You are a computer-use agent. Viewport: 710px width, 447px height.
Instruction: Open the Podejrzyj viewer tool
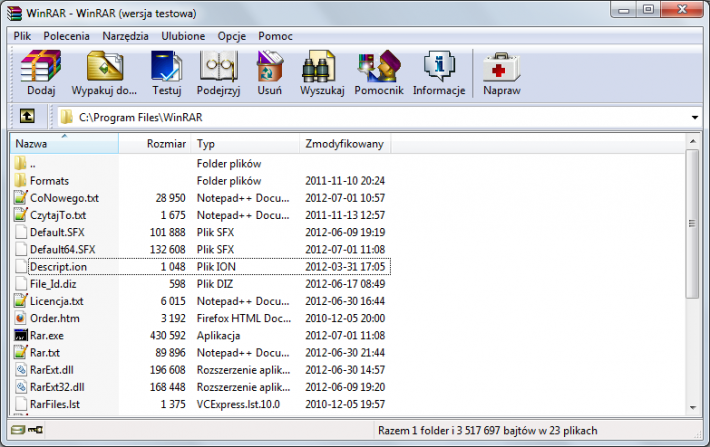click(218, 66)
